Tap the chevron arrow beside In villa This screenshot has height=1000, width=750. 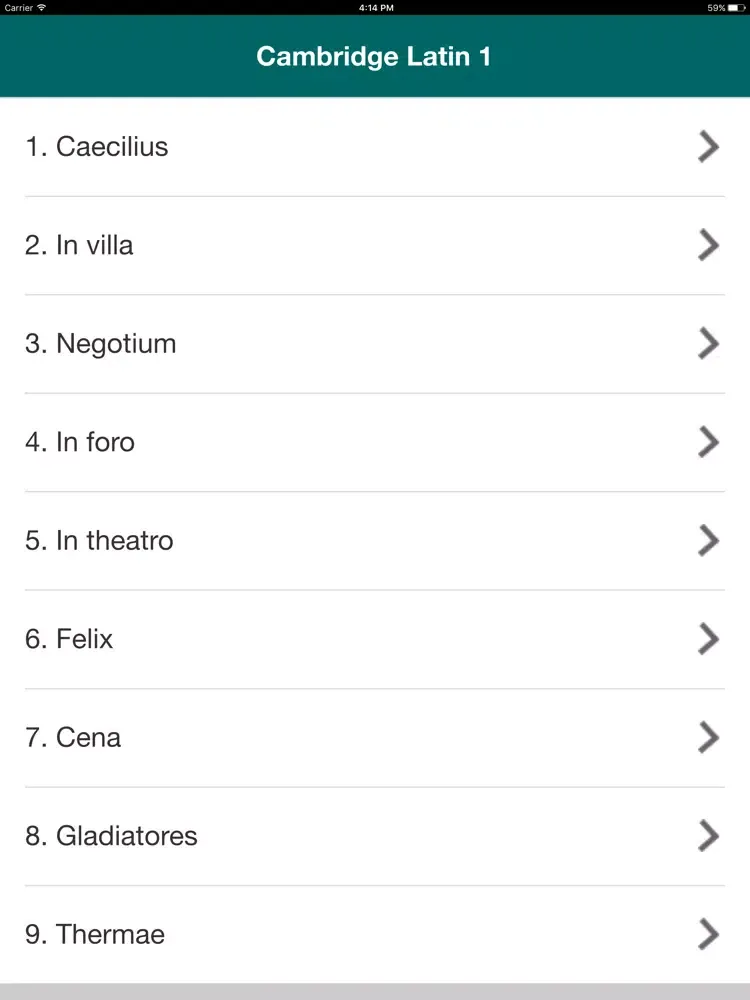coord(708,245)
